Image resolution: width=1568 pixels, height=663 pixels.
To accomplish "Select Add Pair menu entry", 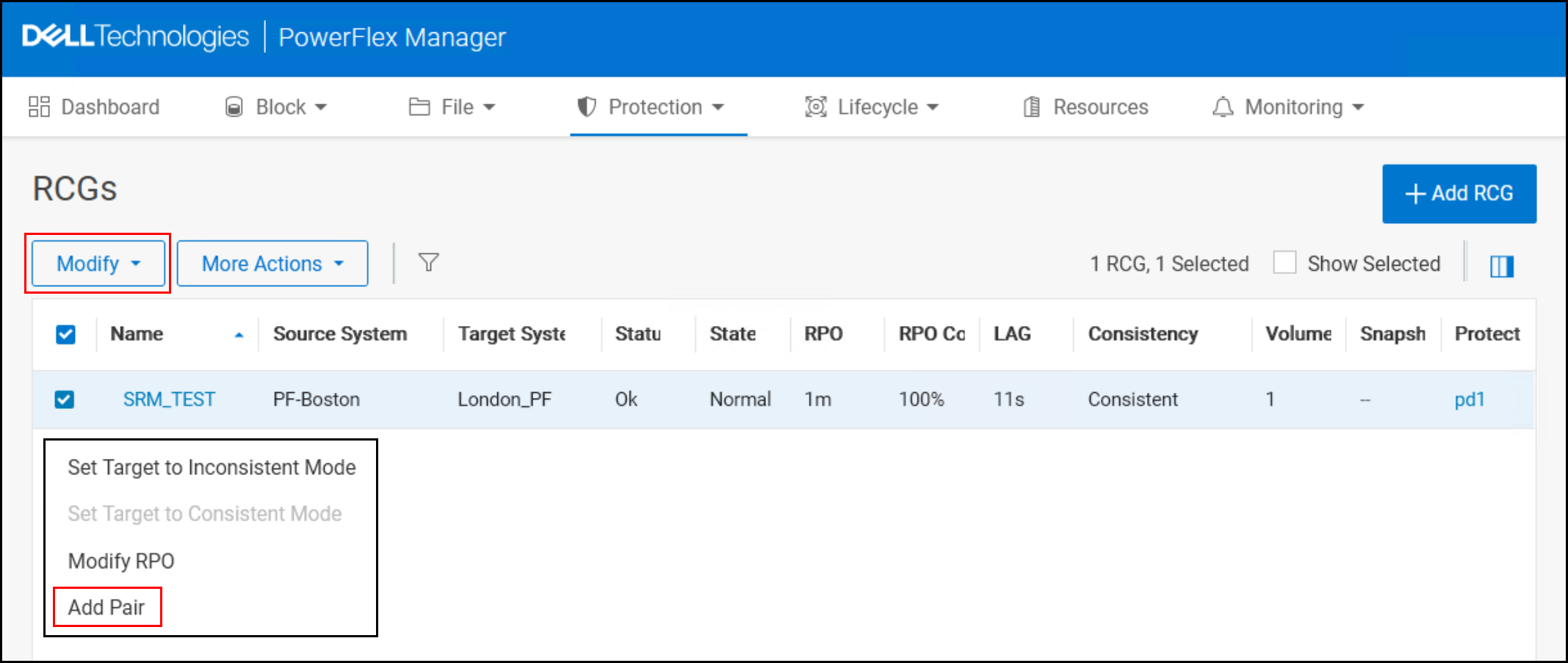I will tap(106, 607).
